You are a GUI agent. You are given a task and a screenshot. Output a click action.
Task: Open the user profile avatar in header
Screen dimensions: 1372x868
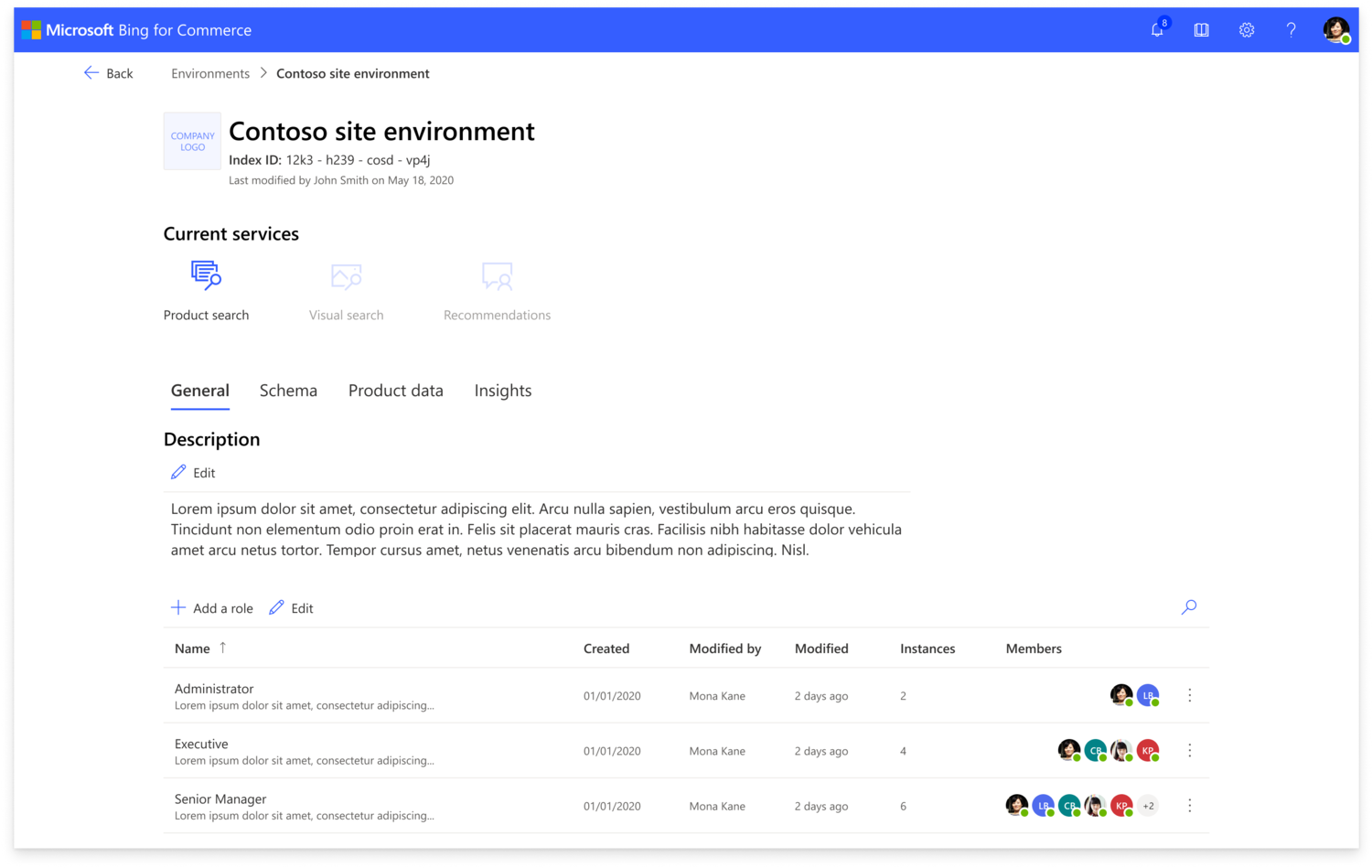(1335, 30)
